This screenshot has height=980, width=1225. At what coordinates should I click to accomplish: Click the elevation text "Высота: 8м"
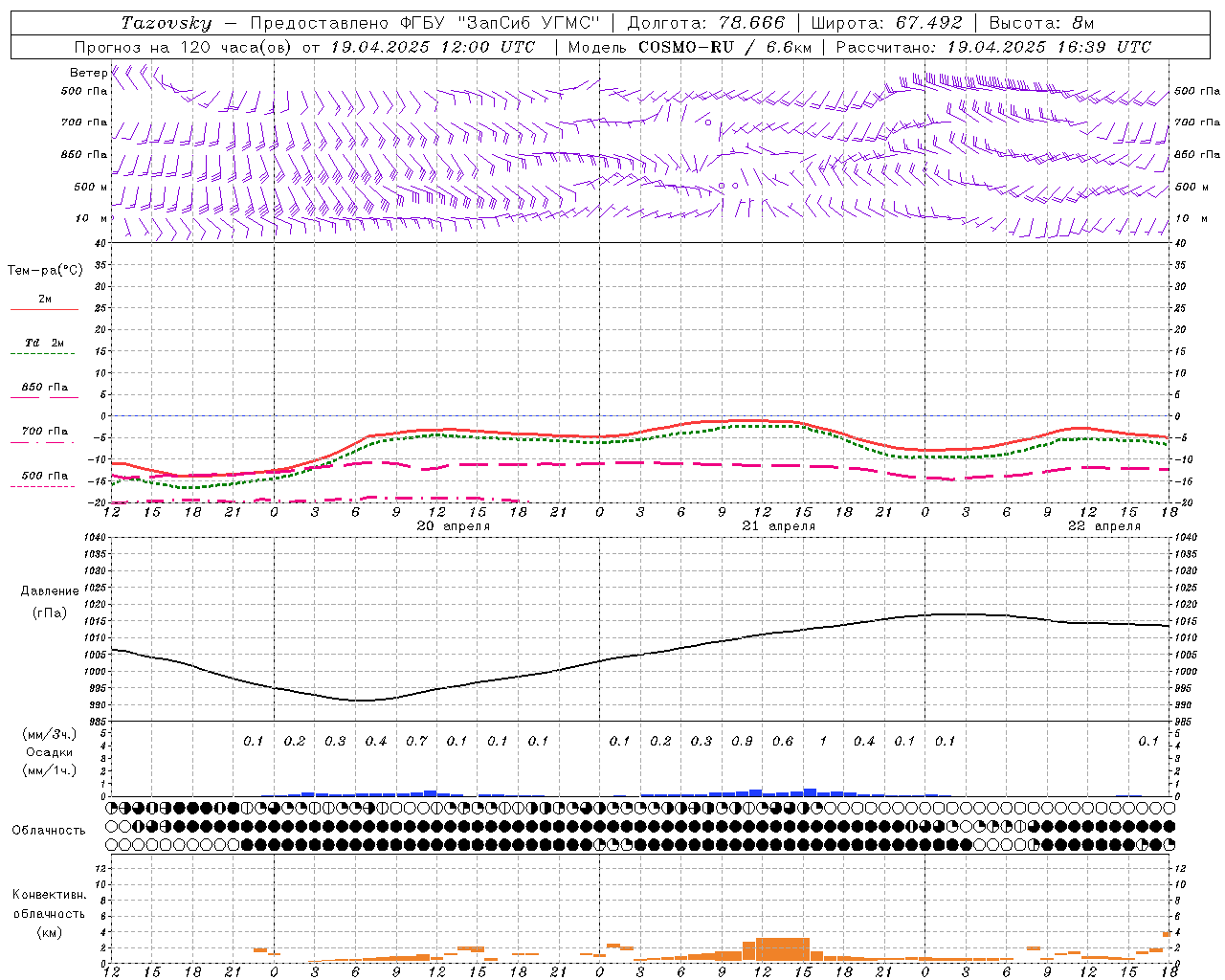pos(1041,23)
